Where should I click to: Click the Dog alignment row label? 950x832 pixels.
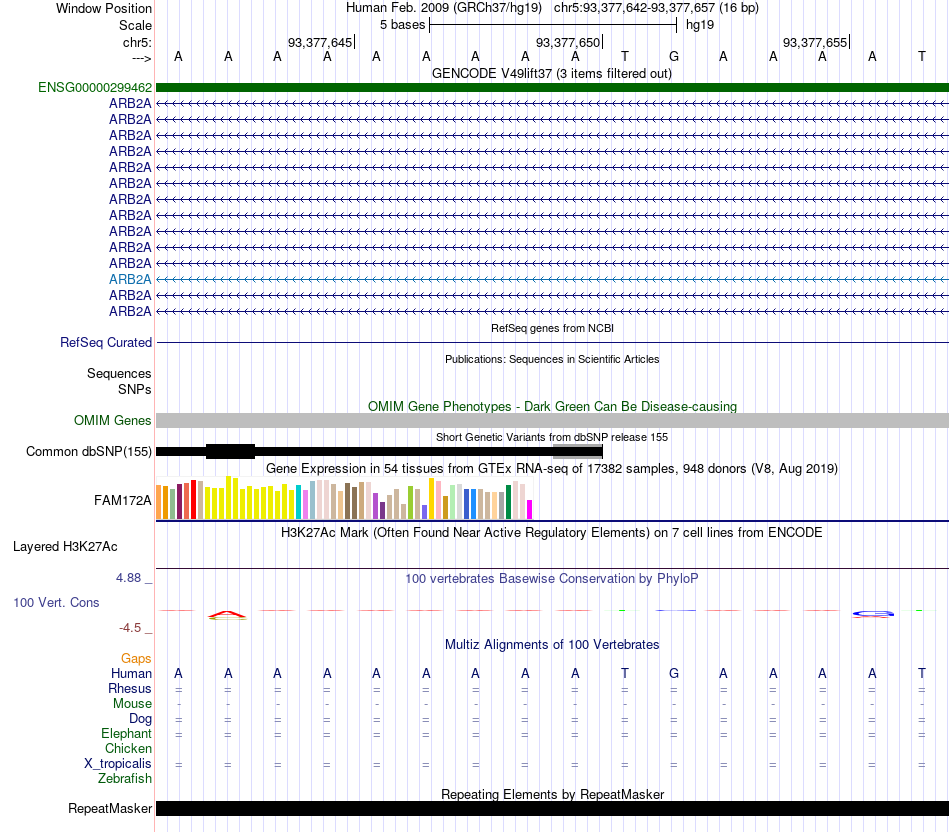[x=140, y=719]
